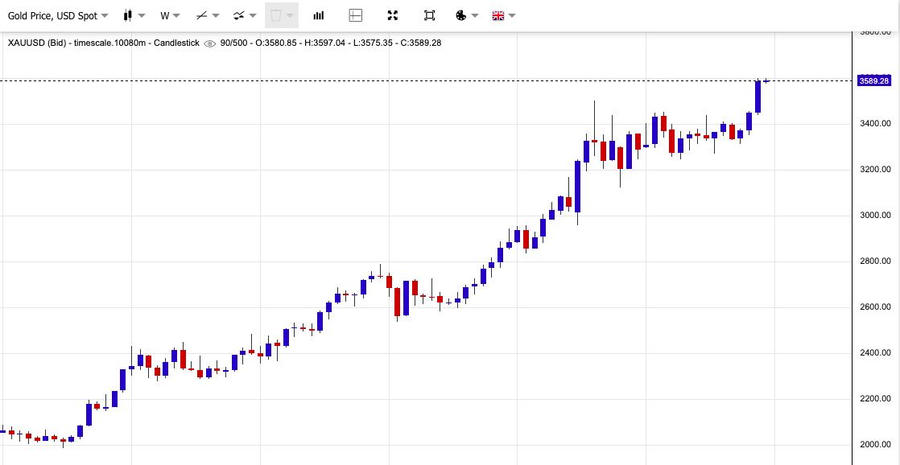
Task: Click the four-arrows fullscreen expand icon
Action: click(x=392, y=16)
